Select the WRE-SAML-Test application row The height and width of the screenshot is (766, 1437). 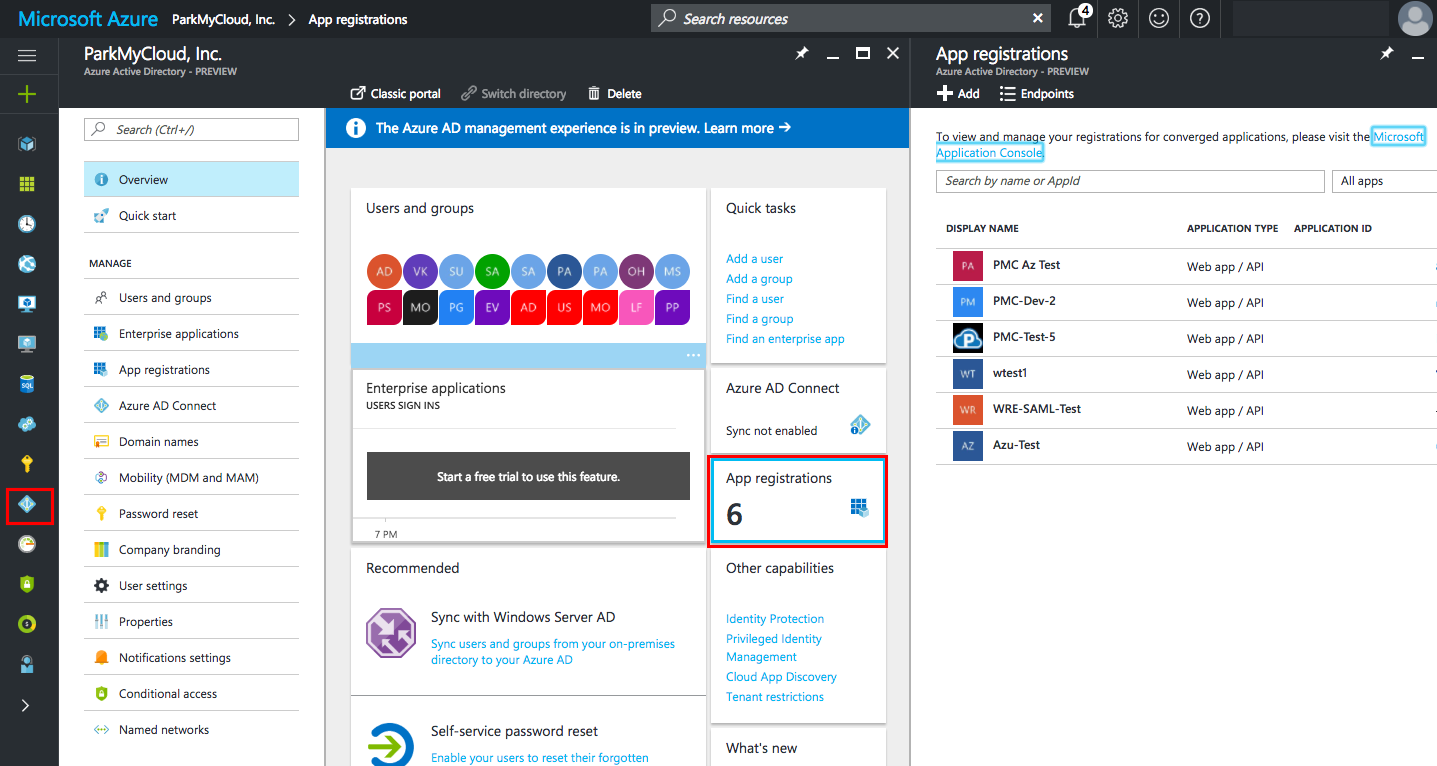tap(1186, 410)
